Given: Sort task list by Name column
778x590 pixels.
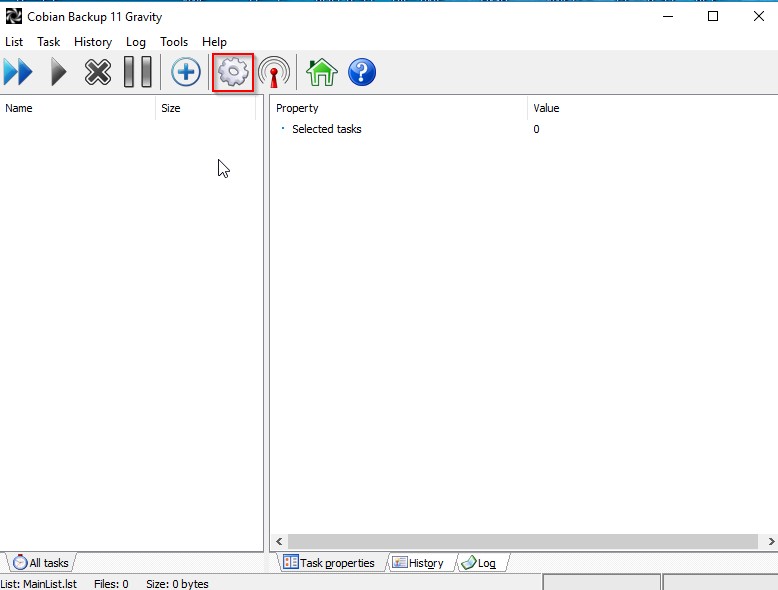Looking at the screenshot, I should point(78,108).
